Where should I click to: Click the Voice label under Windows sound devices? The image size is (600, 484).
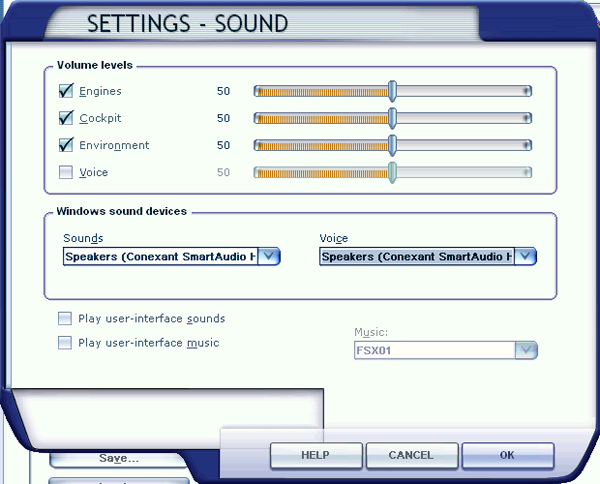[x=334, y=238]
